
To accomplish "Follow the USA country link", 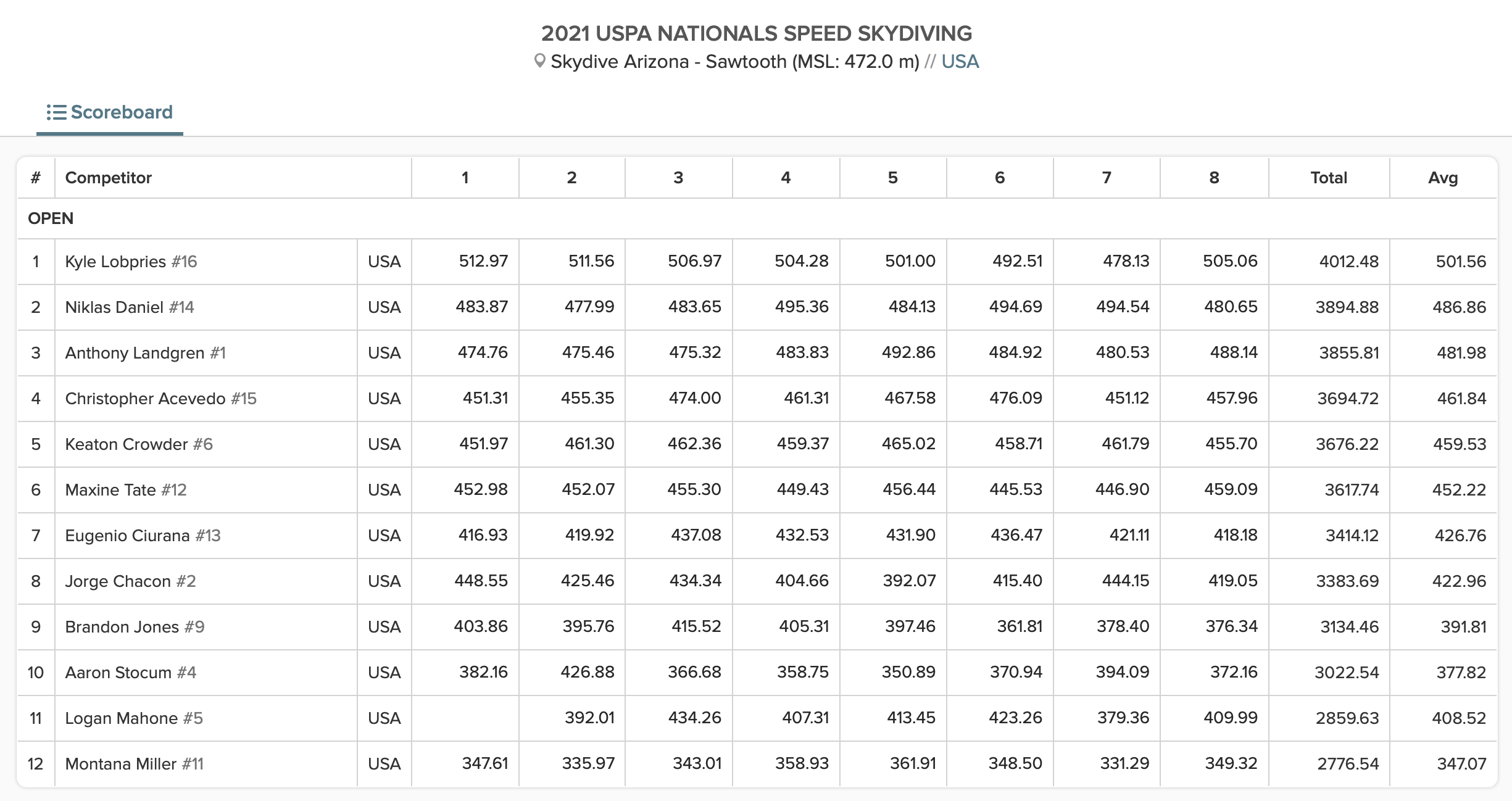I will pos(960,62).
